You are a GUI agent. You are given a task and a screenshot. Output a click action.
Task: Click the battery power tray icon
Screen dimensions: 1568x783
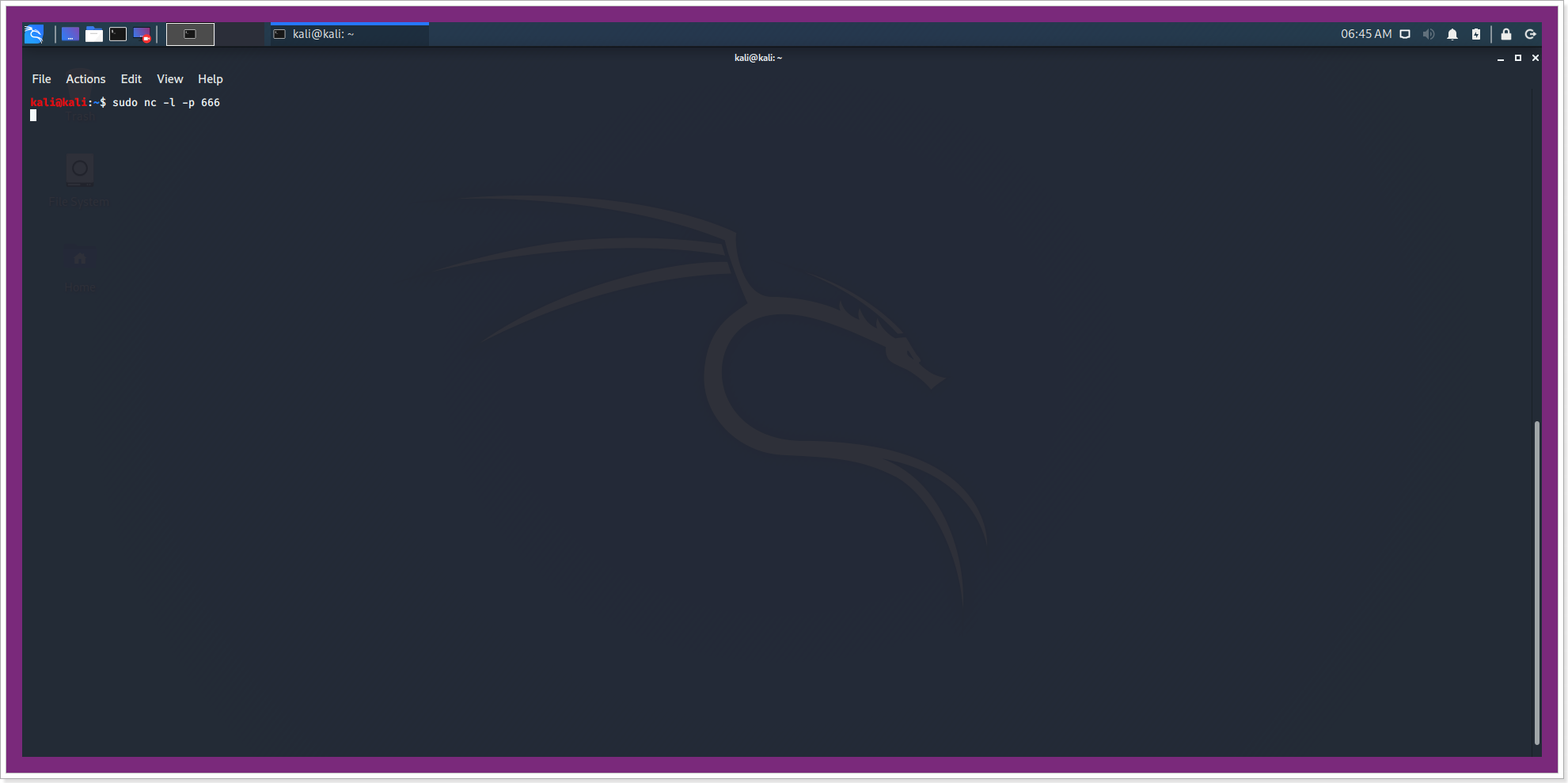1476,34
